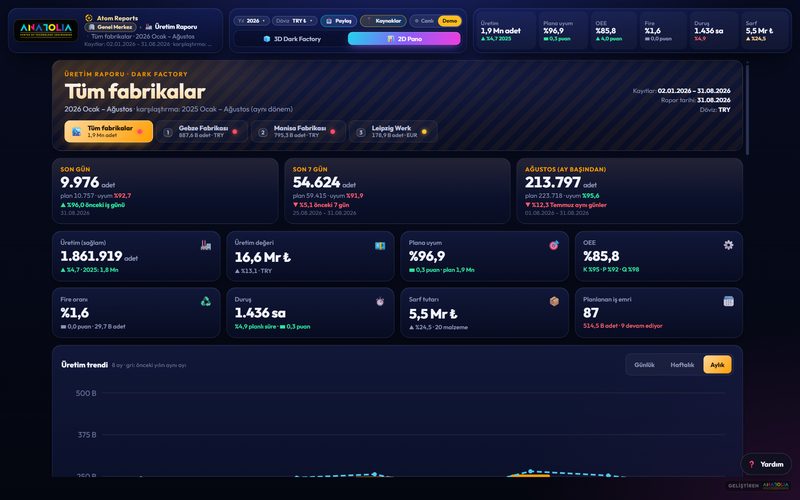Set trend chart to Aylık
The width and height of the screenshot is (800, 500).
tap(717, 365)
